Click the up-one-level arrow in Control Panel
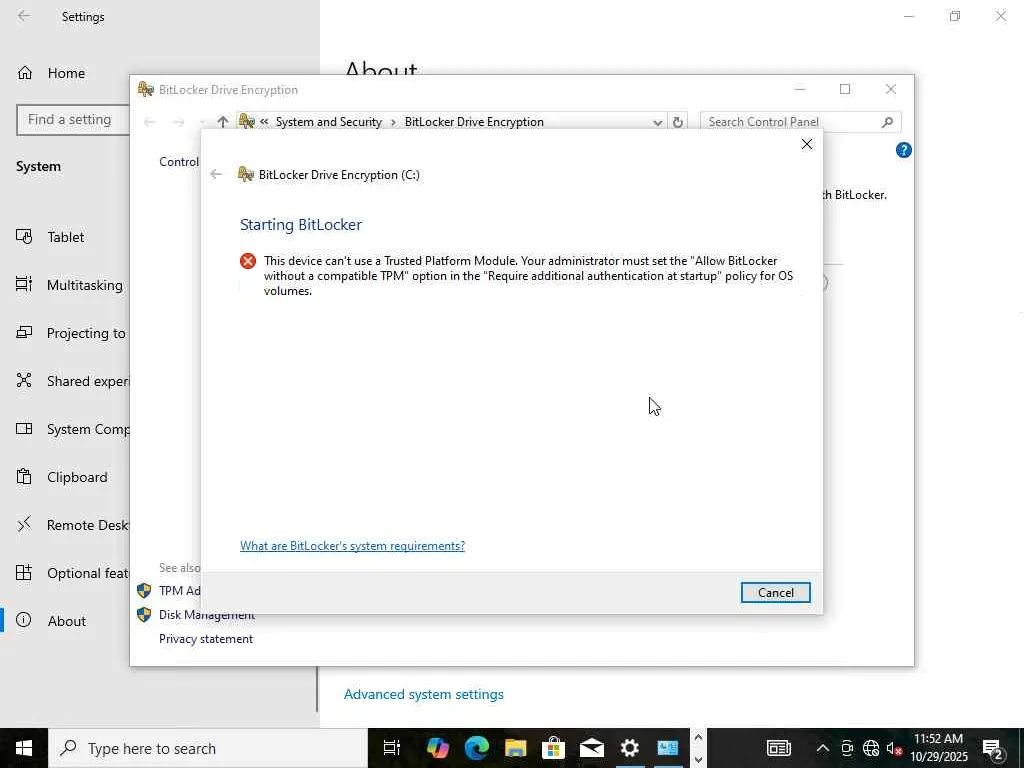 coord(223,122)
